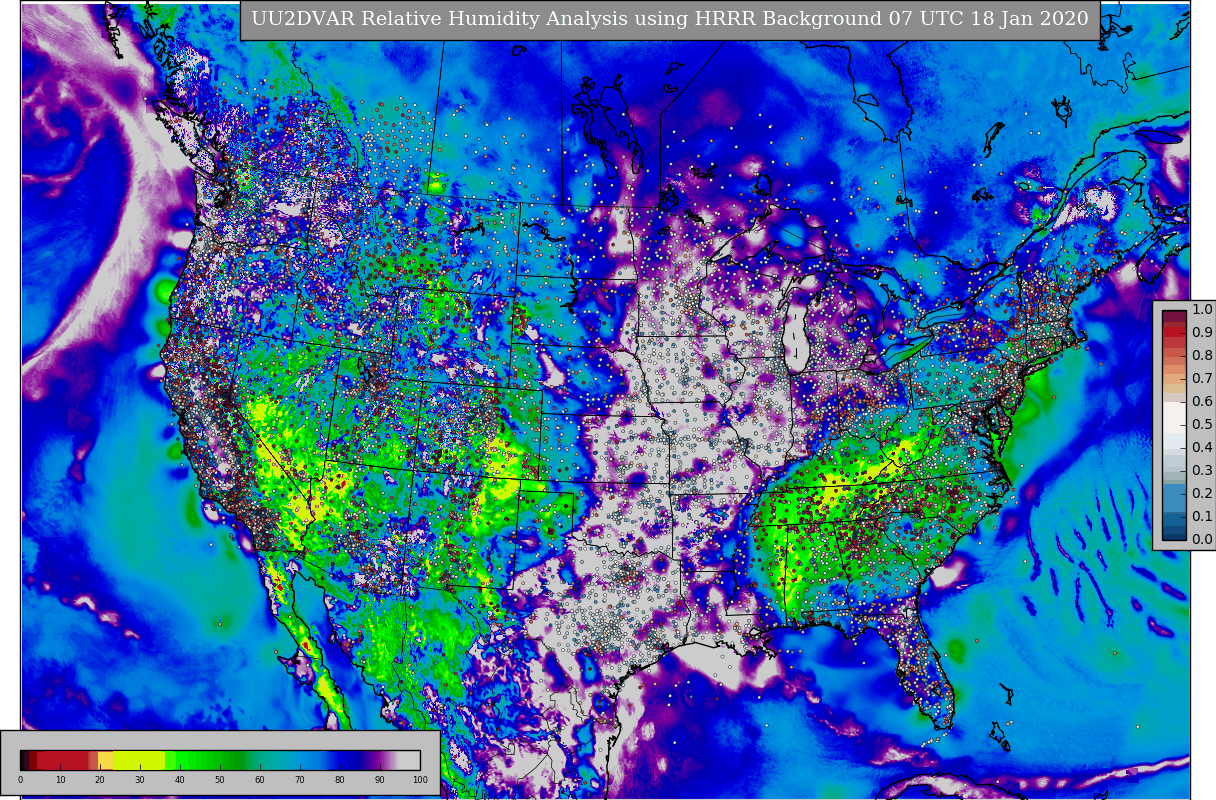Click the 80 tick label on humidity colorbar
This screenshot has height=800, width=1216.
pos(340,780)
